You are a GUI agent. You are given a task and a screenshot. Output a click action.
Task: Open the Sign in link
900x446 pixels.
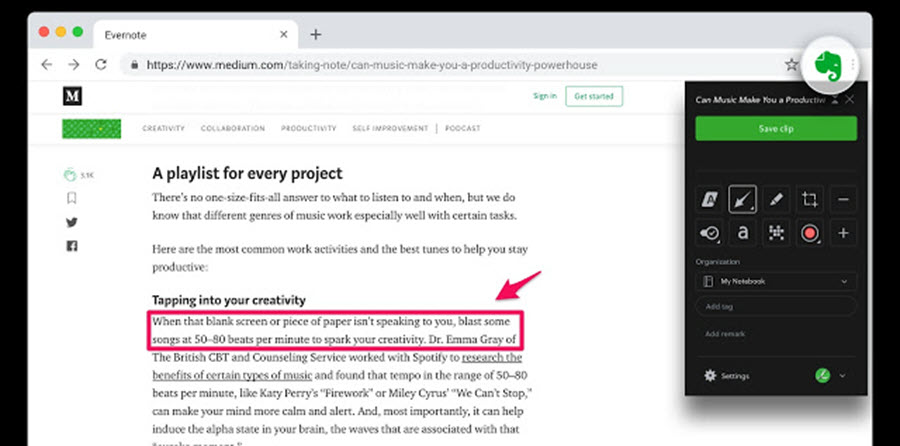tap(545, 96)
